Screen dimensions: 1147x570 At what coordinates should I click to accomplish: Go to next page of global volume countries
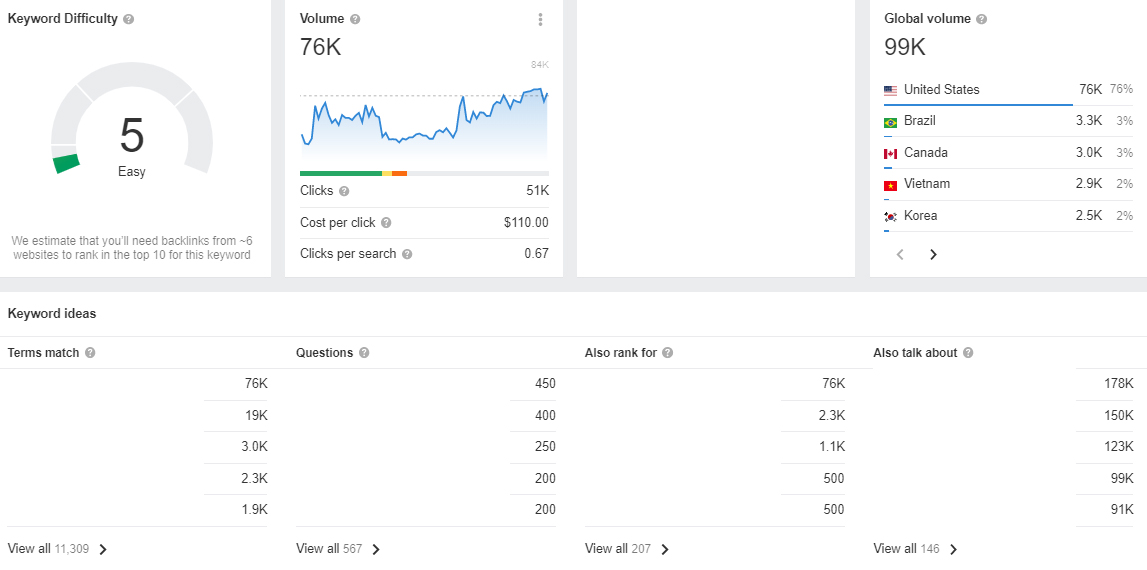[x=933, y=255]
